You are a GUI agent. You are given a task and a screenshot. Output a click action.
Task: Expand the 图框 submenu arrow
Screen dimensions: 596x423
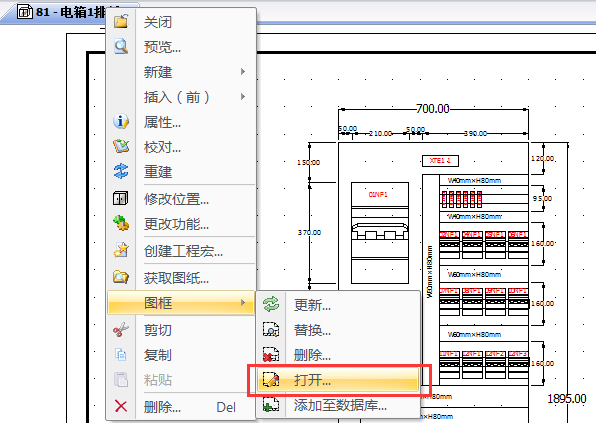coord(243,303)
